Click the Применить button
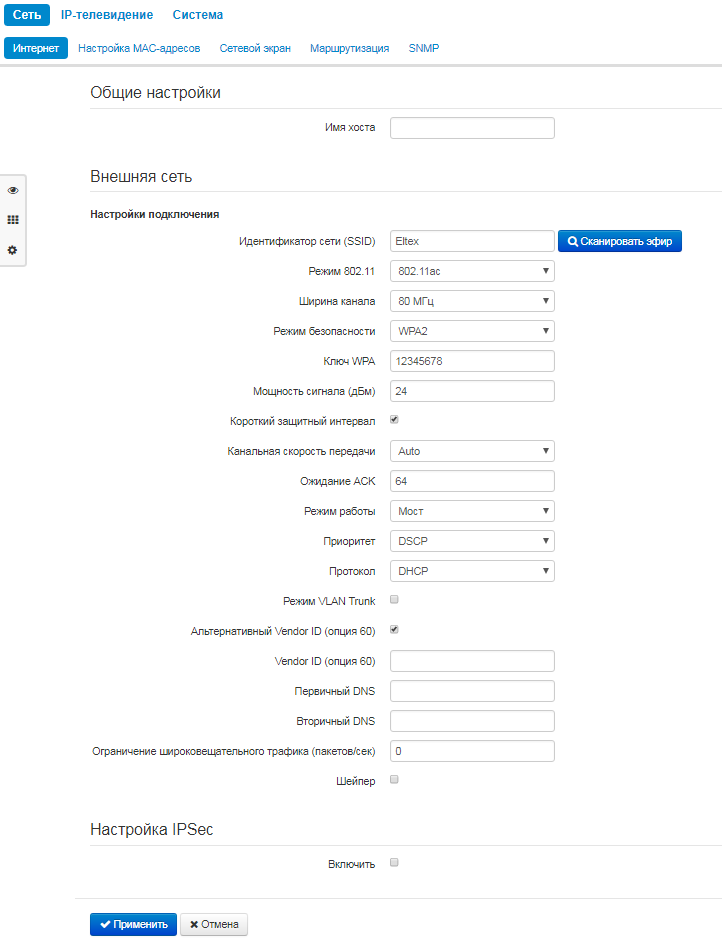The height and width of the screenshot is (949, 722). [x=133, y=925]
